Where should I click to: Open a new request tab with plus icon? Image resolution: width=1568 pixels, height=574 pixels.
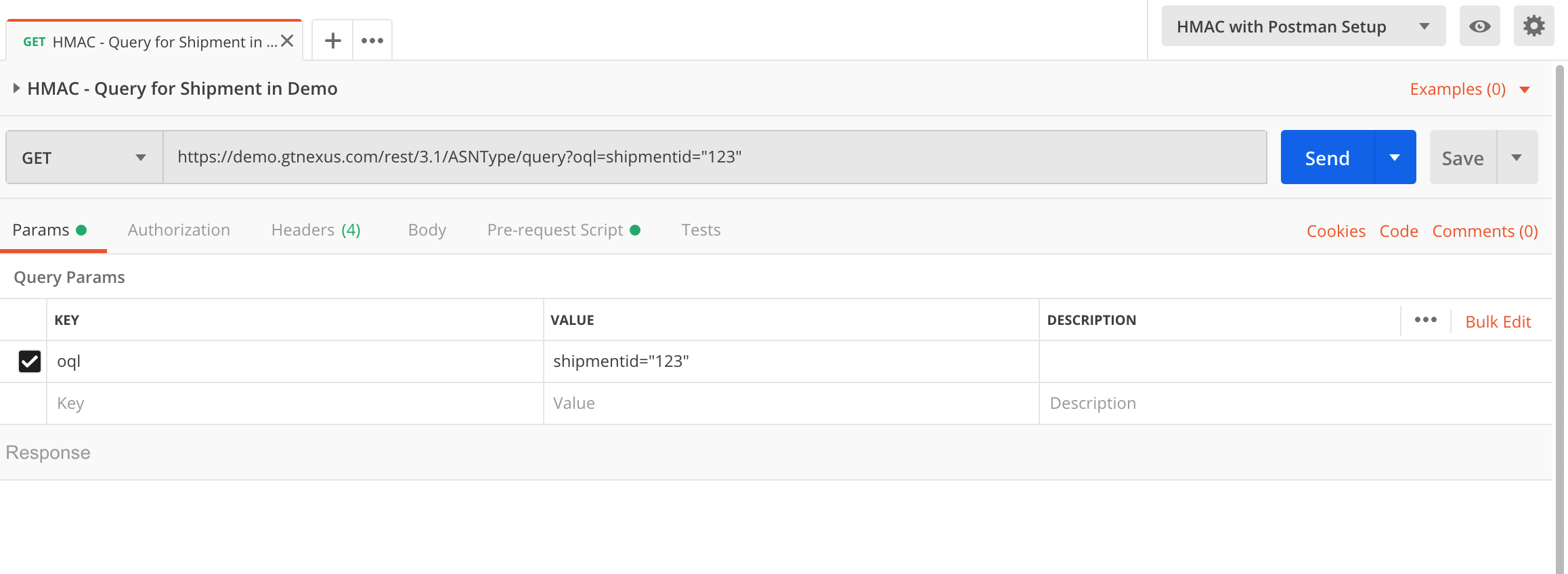tap(332, 40)
